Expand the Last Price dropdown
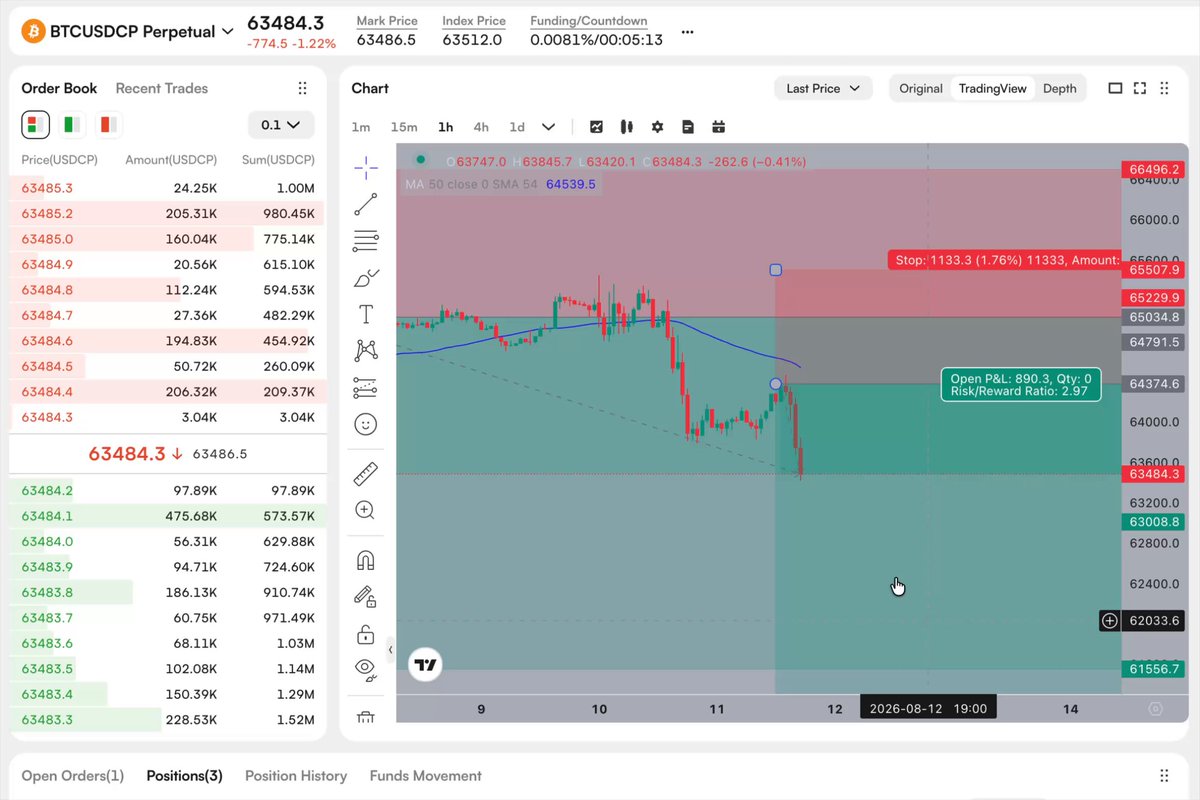Viewport: 1200px width, 800px height. [823, 88]
